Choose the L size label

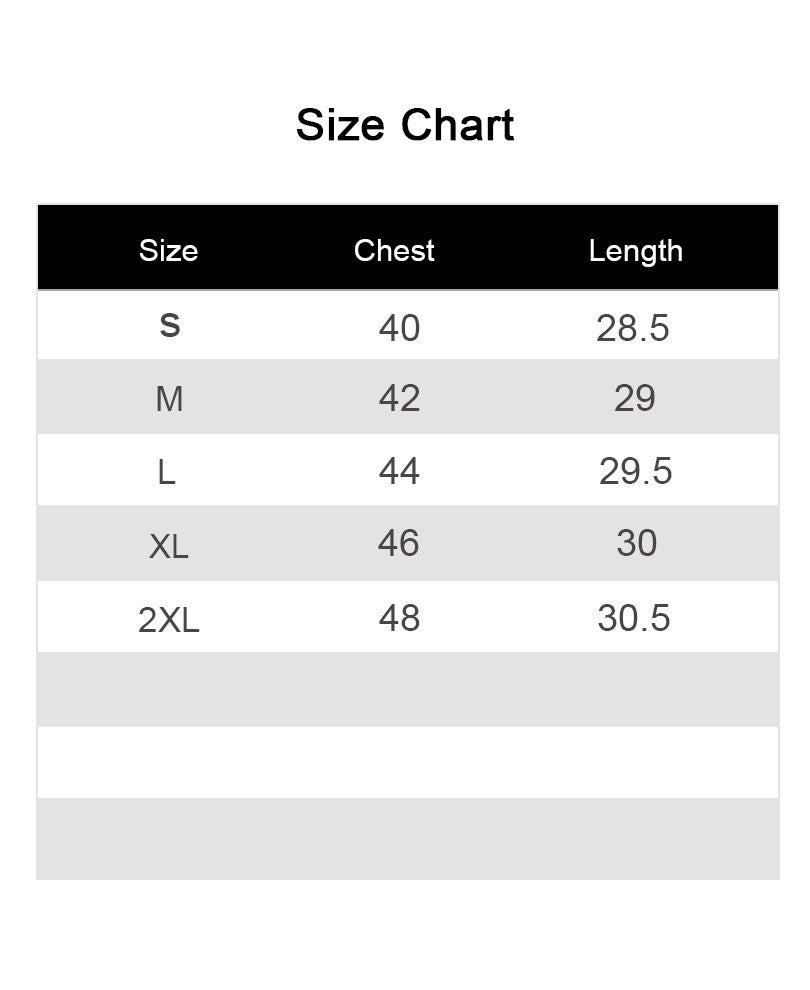(x=167, y=472)
